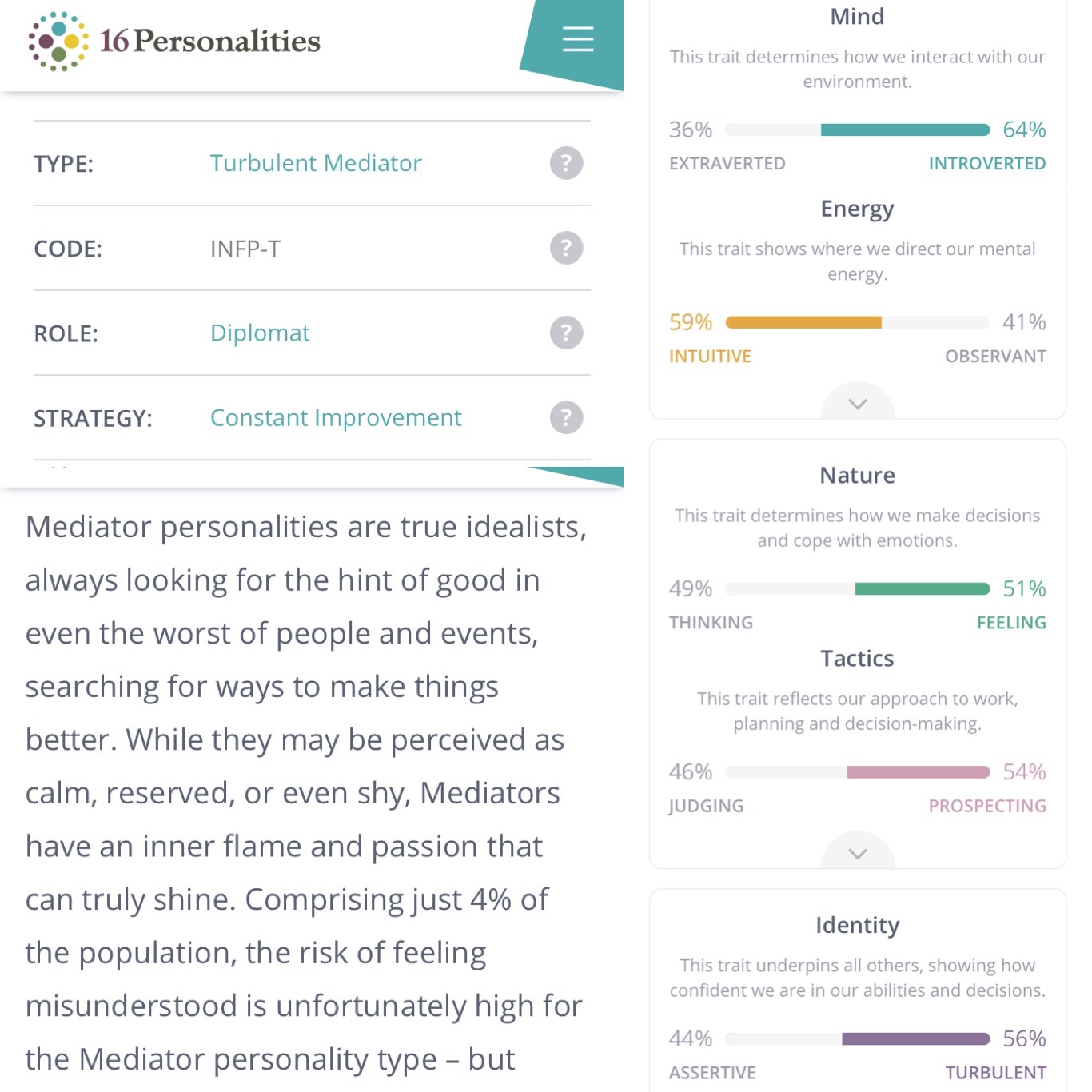Select the INTROVERTED trait label

(x=986, y=164)
